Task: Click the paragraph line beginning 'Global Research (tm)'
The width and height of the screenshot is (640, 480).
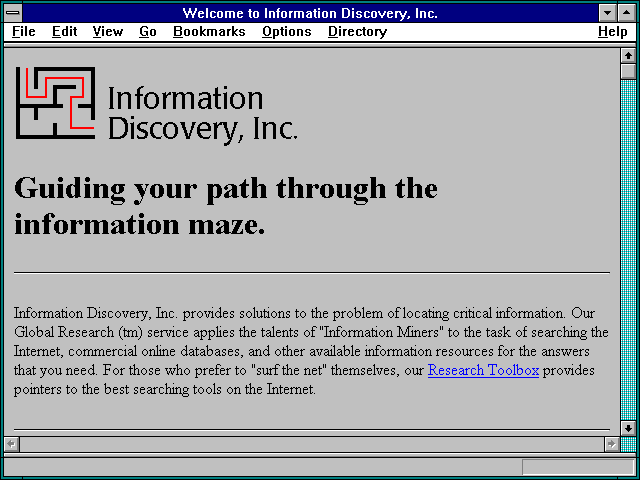Action: (311, 332)
